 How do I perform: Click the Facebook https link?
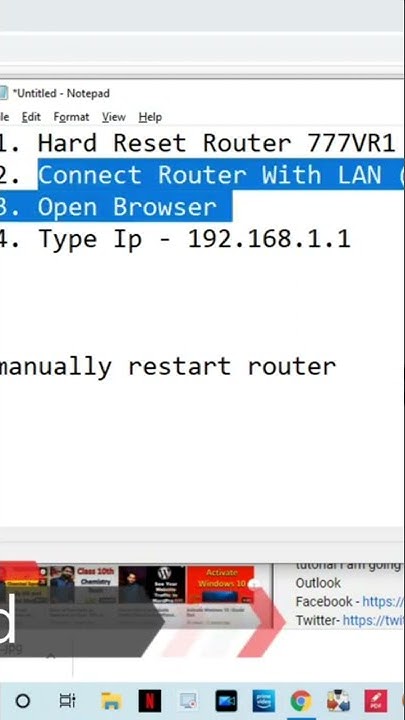tap(383, 602)
